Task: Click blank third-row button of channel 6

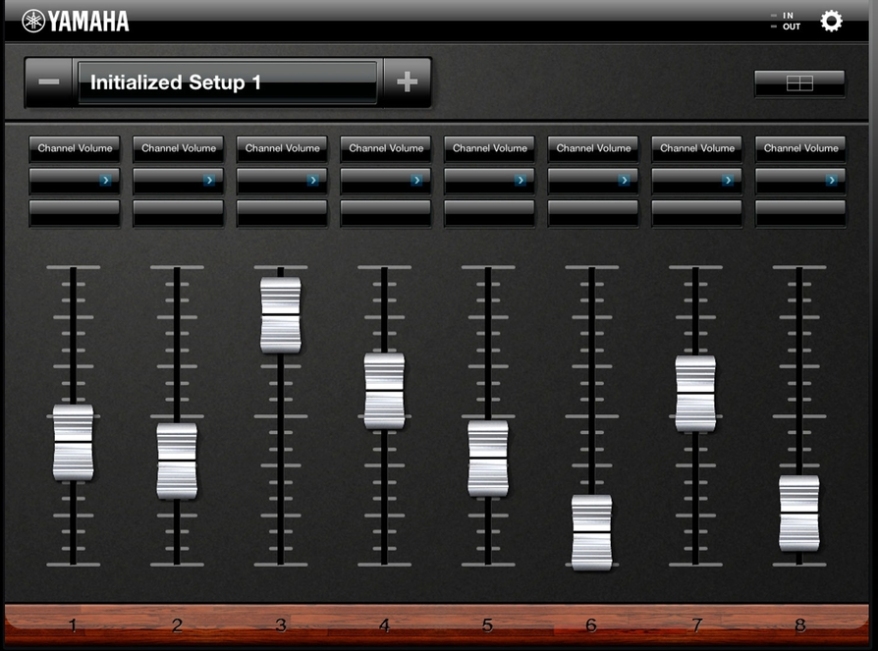Action: point(593,213)
